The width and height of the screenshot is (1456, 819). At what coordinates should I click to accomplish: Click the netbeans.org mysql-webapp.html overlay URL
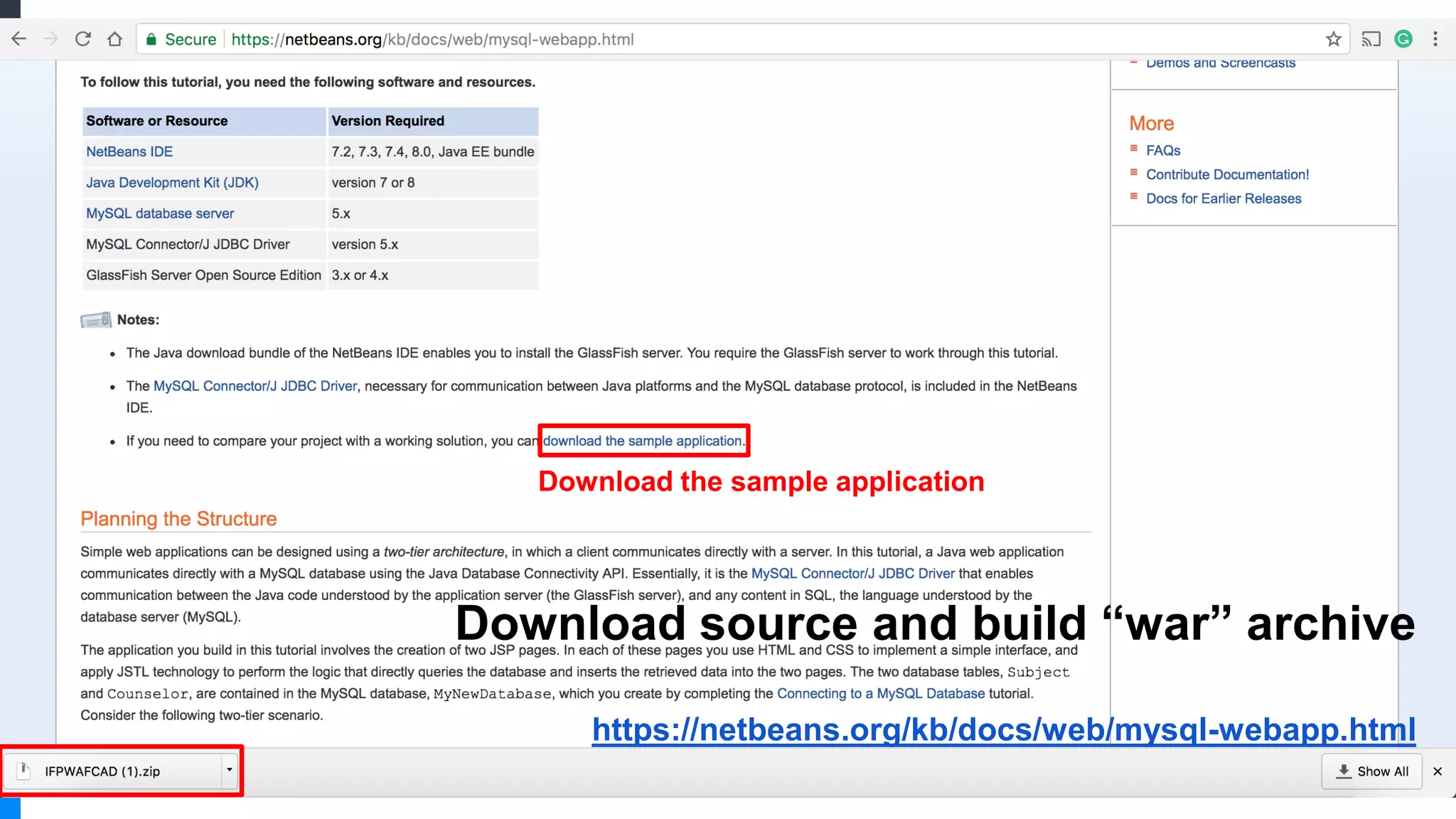(1004, 729)
